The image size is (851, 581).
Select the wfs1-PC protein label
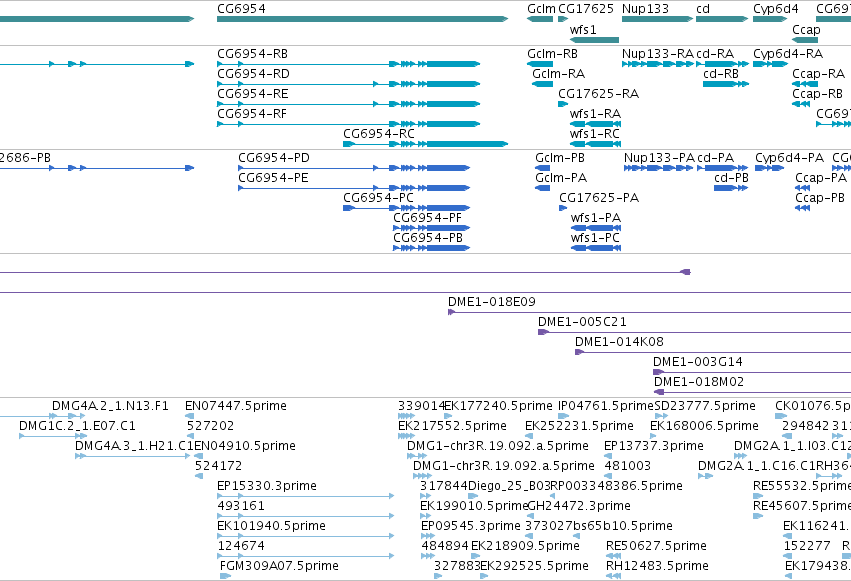click(x=595, y=238)
